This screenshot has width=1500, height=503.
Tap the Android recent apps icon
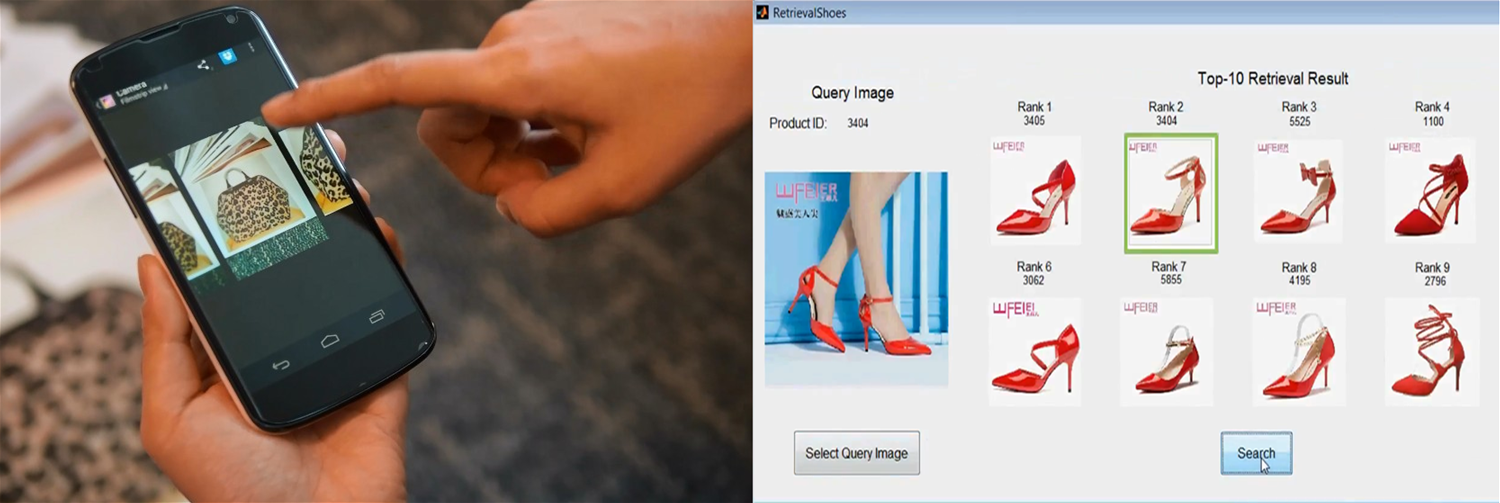(377, 317)
